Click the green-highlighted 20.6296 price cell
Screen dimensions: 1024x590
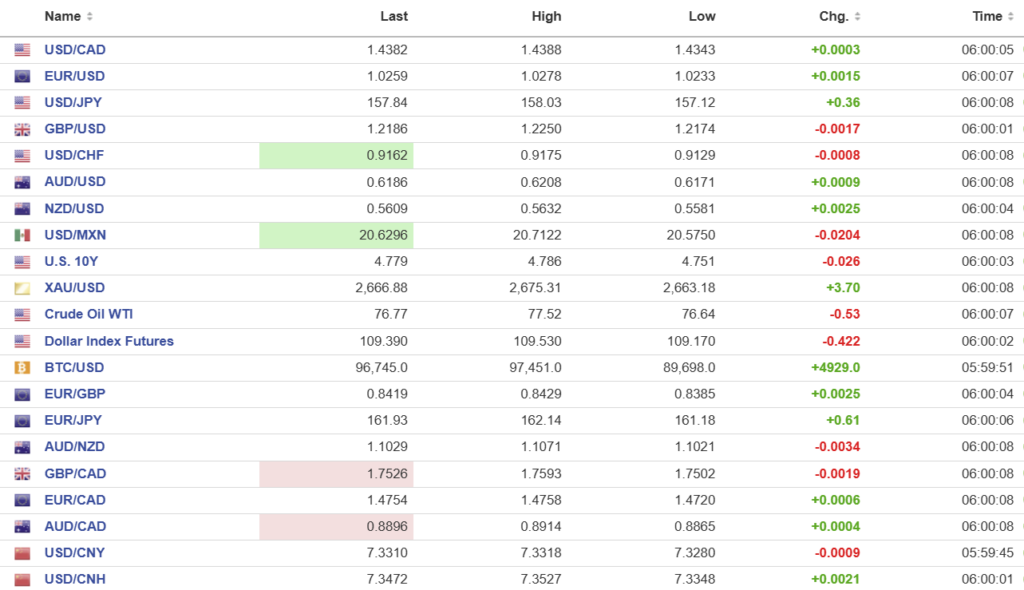[x=336, y=235]
